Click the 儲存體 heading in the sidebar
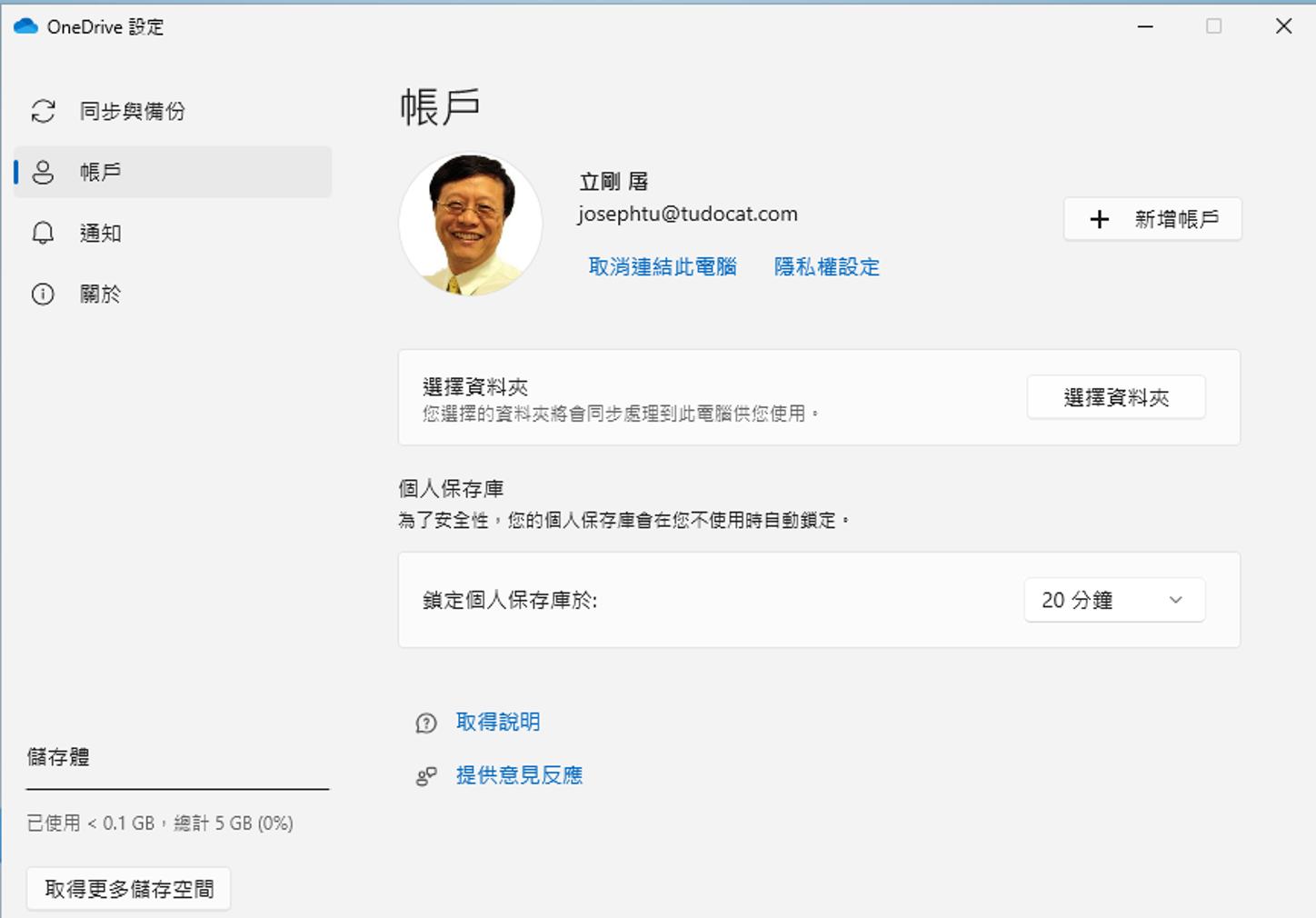The image size is (1316, 918). (58, 757)
